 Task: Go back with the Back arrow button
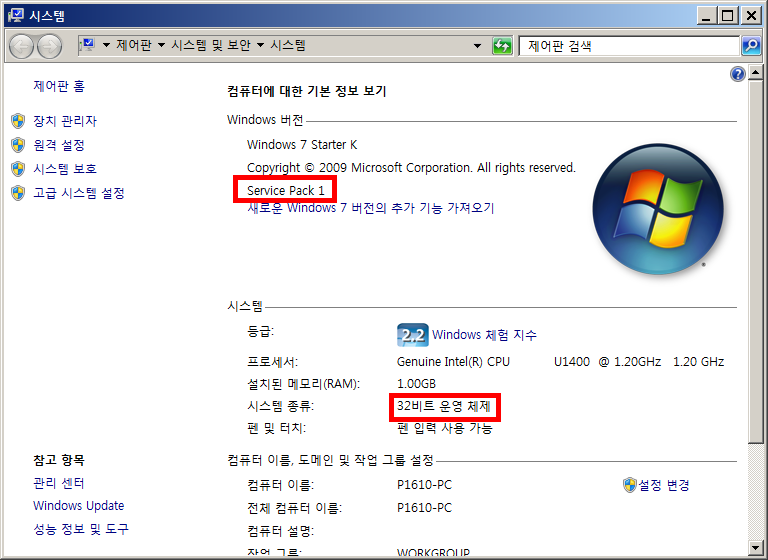[21, 47]
